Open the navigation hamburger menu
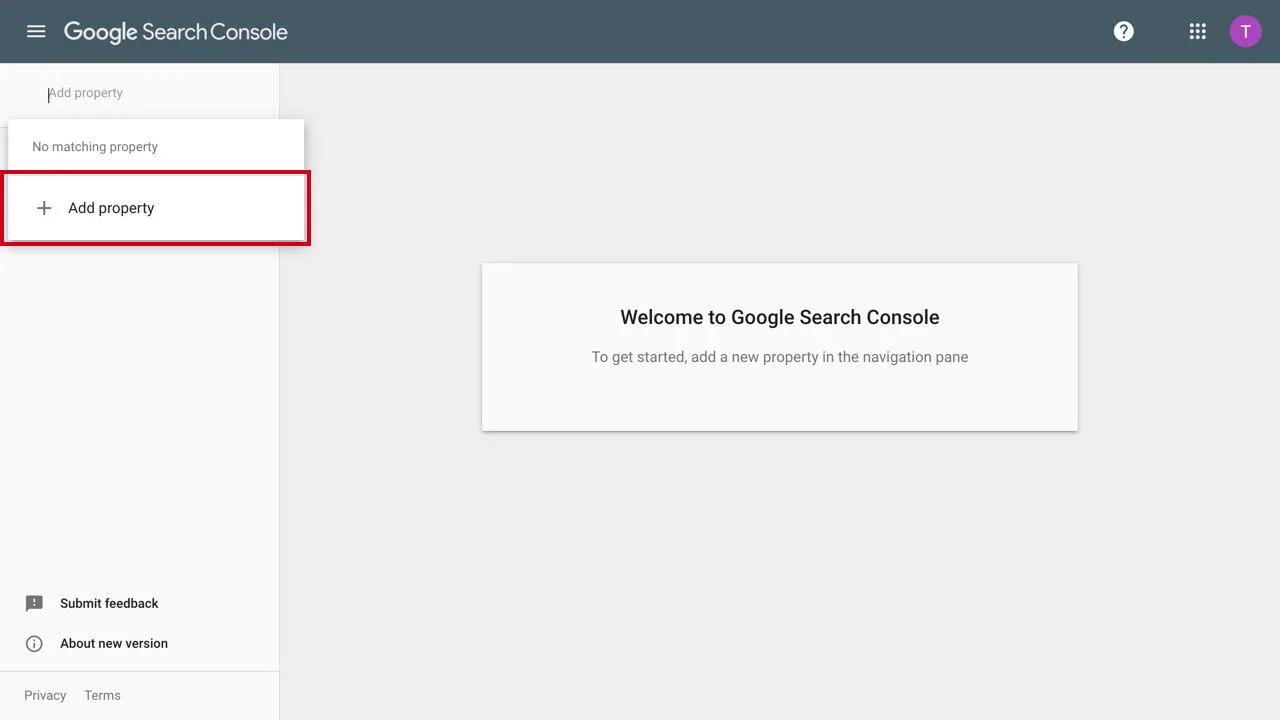 point(36,31)
